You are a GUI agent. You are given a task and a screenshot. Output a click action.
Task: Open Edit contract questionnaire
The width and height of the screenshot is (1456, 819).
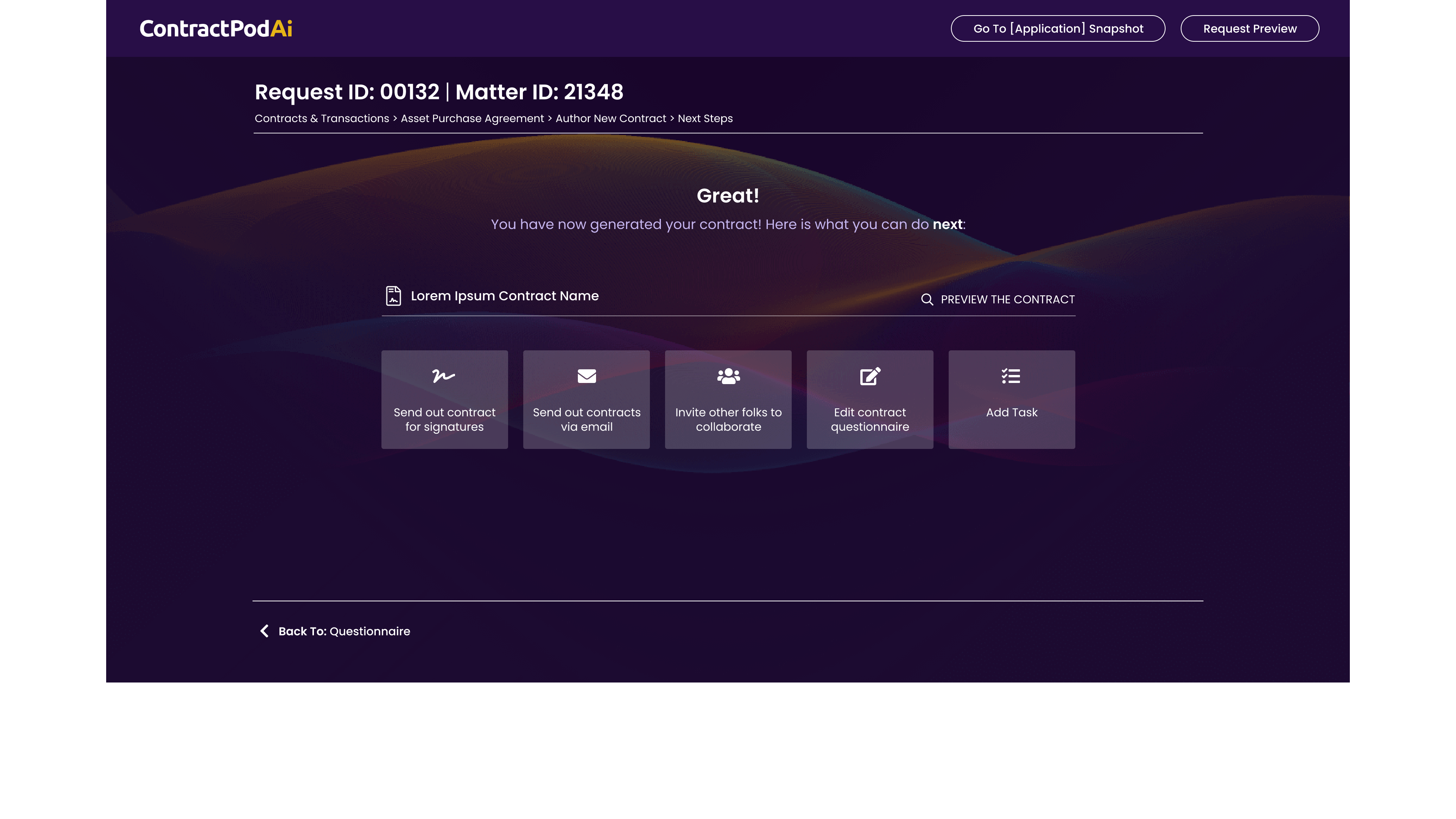[x=870, y=399]
